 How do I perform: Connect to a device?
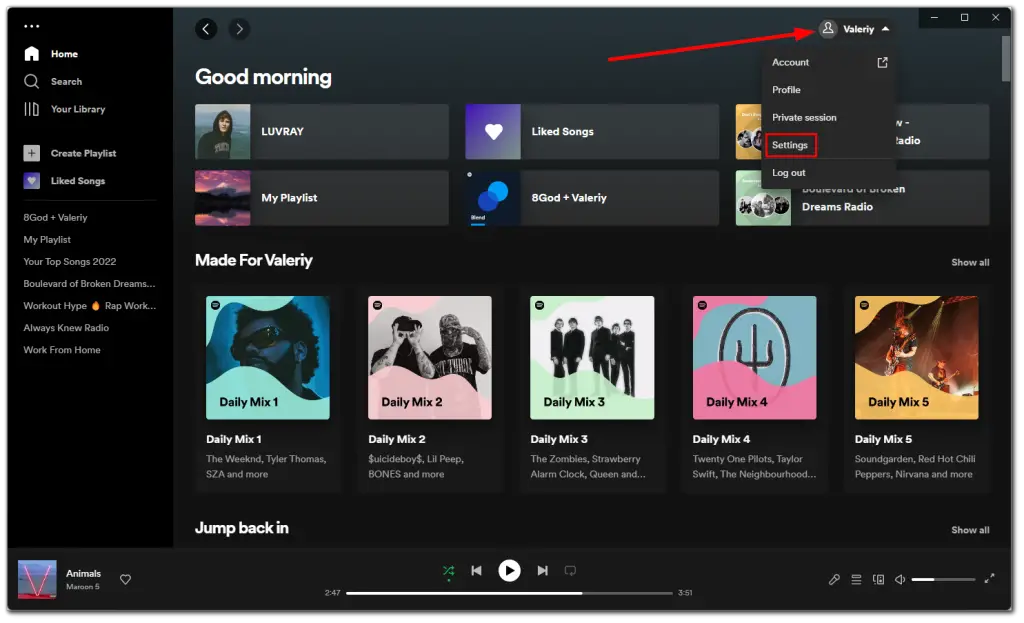tap(880, 579)
